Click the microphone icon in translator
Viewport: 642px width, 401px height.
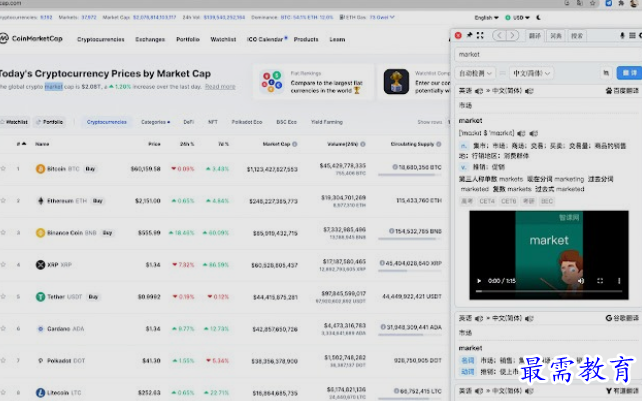coord(622,36)
